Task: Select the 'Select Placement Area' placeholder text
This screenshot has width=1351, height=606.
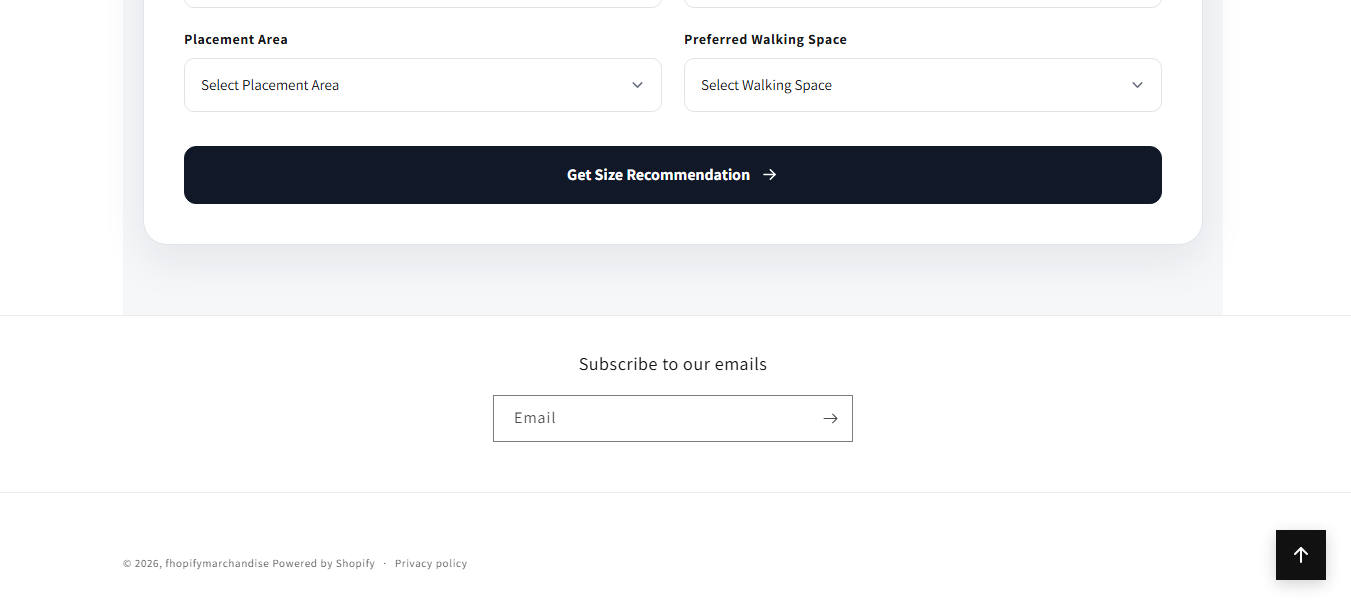Action: (270, 85)
